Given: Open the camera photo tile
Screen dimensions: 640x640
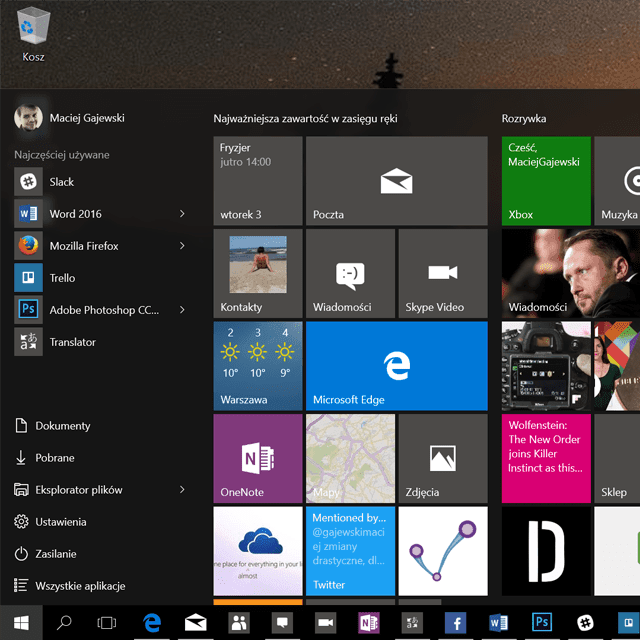Looking at the screenshot, I should (x=546, y=366).
